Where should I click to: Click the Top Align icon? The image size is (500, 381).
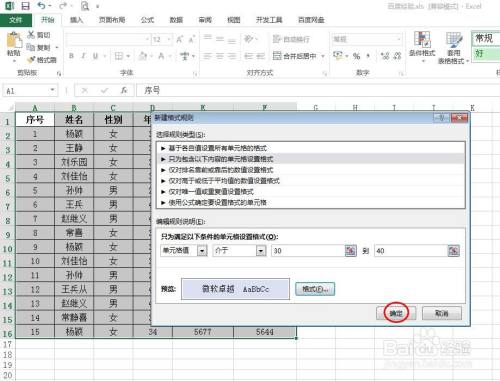208,38
